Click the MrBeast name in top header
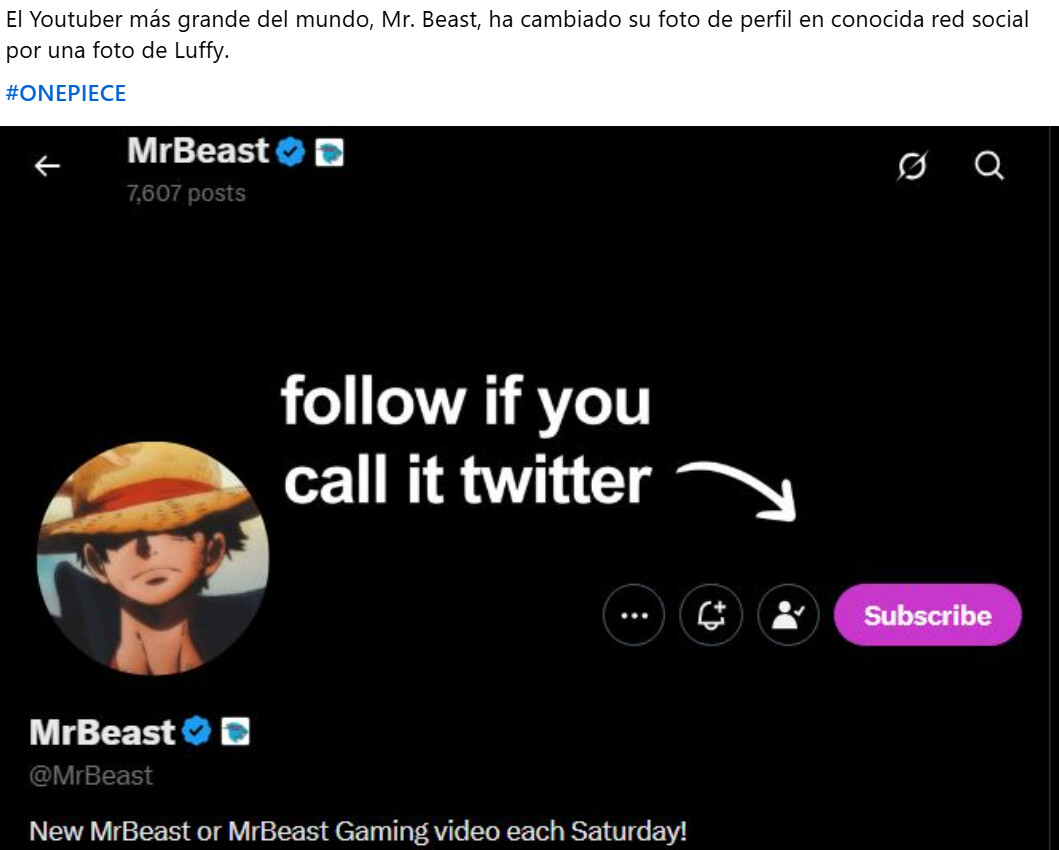This screenshot has height=850, width=1059. pos(198,152)
